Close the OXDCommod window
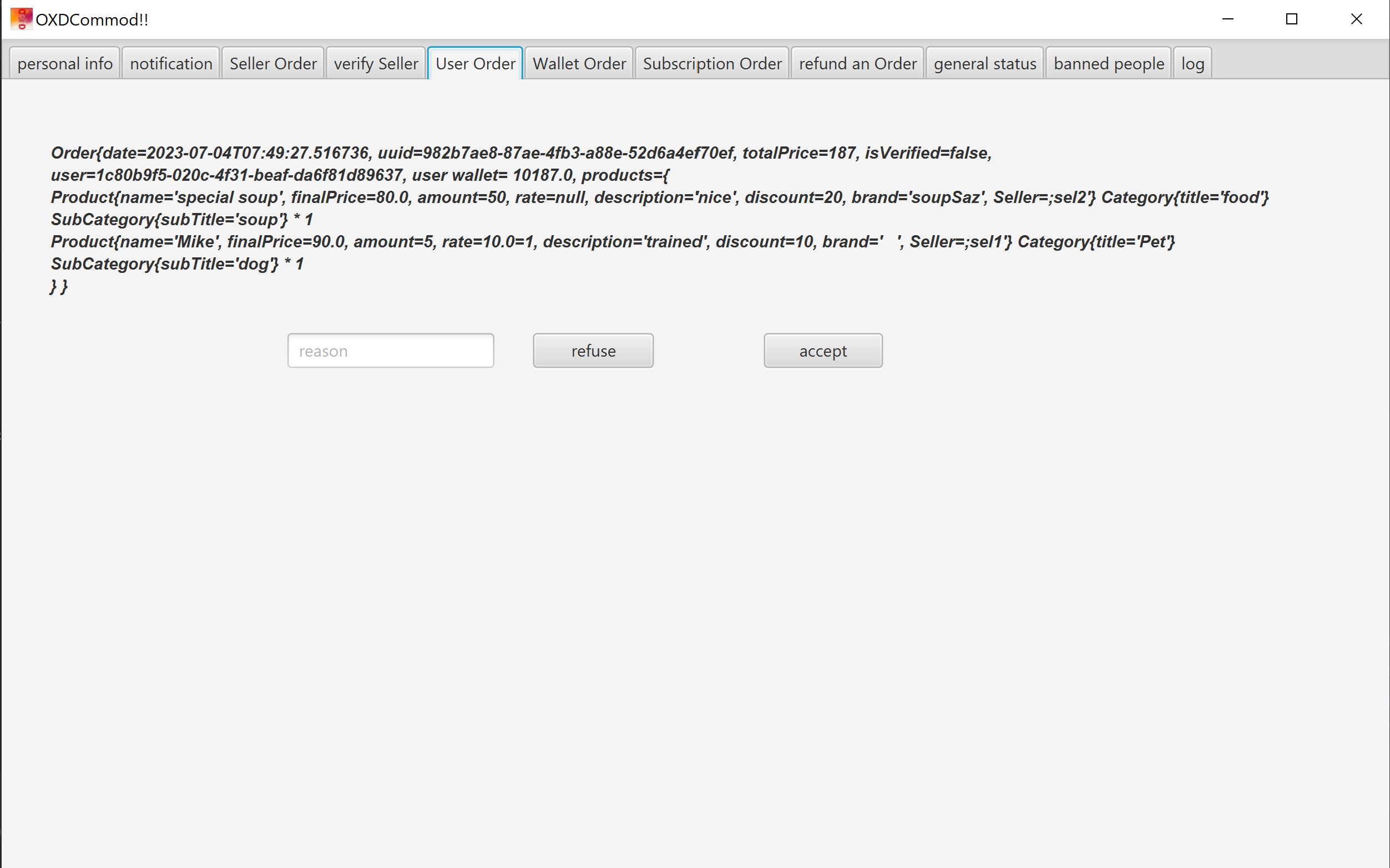Image resolution: width=1390 pixels, height=868 pixels. coord(1356,19)
